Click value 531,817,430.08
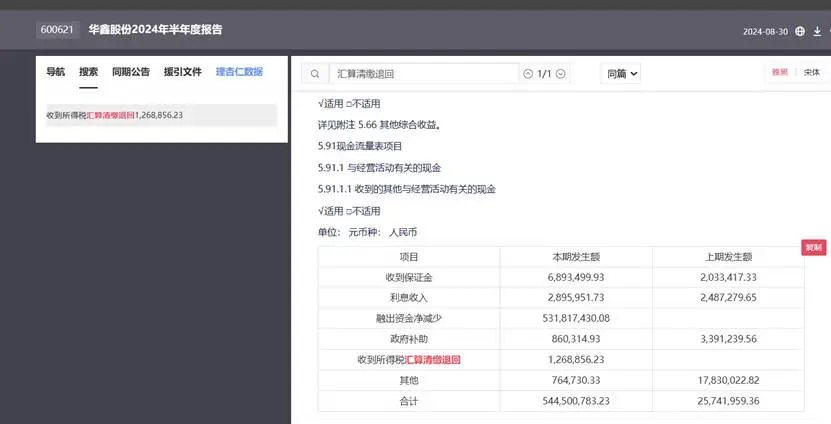831x424 pixels. pyautogui.click(x=576, y=319)
